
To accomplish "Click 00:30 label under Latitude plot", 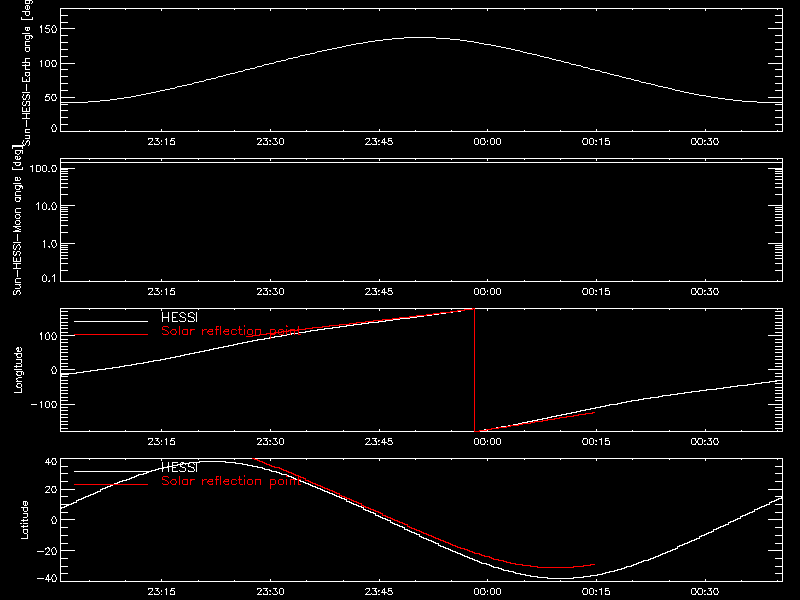I will coord(705,592).
